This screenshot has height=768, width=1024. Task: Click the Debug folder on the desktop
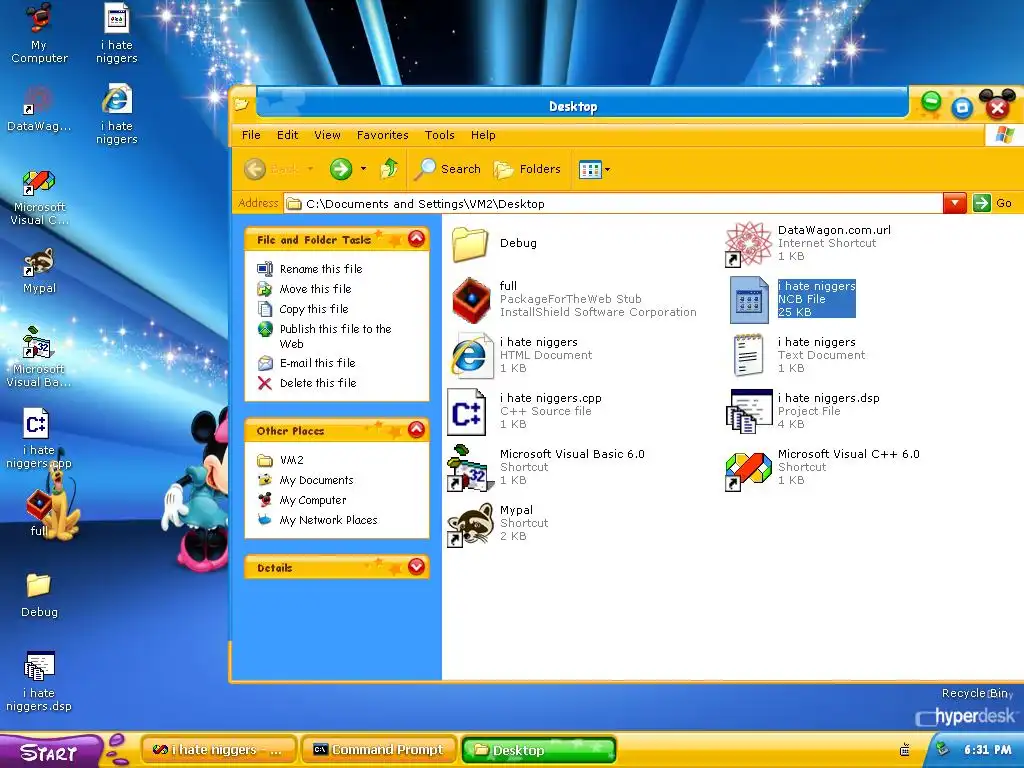[x=39, y=596]
